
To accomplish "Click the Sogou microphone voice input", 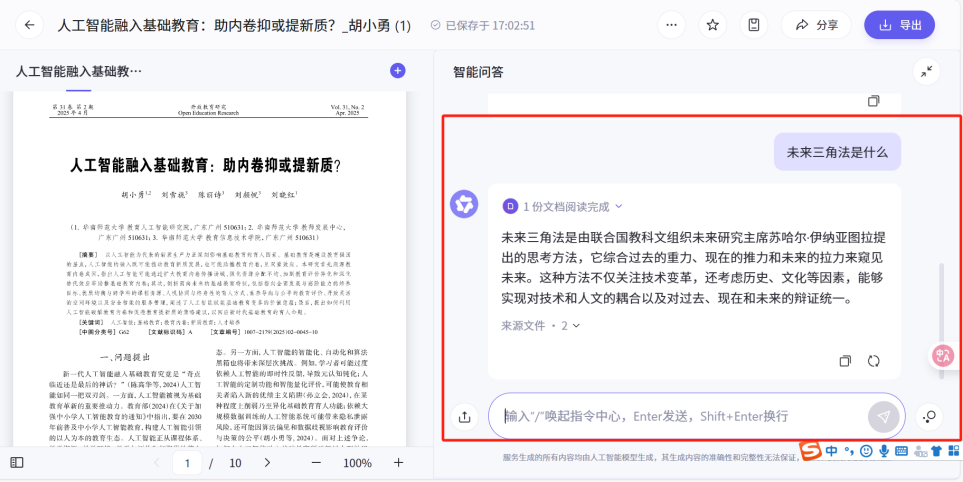I will (884, 451).
